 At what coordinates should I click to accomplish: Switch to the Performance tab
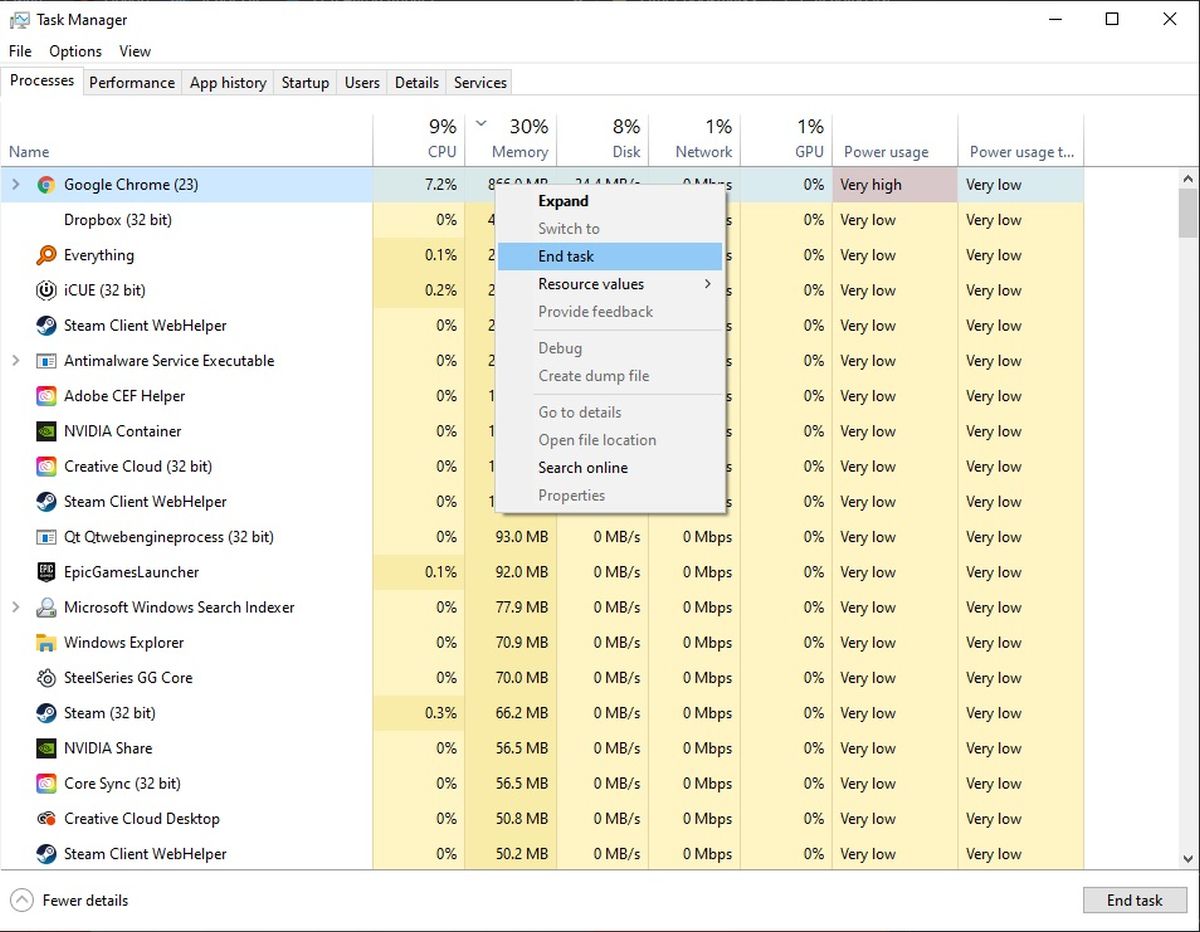click(132, 83)
